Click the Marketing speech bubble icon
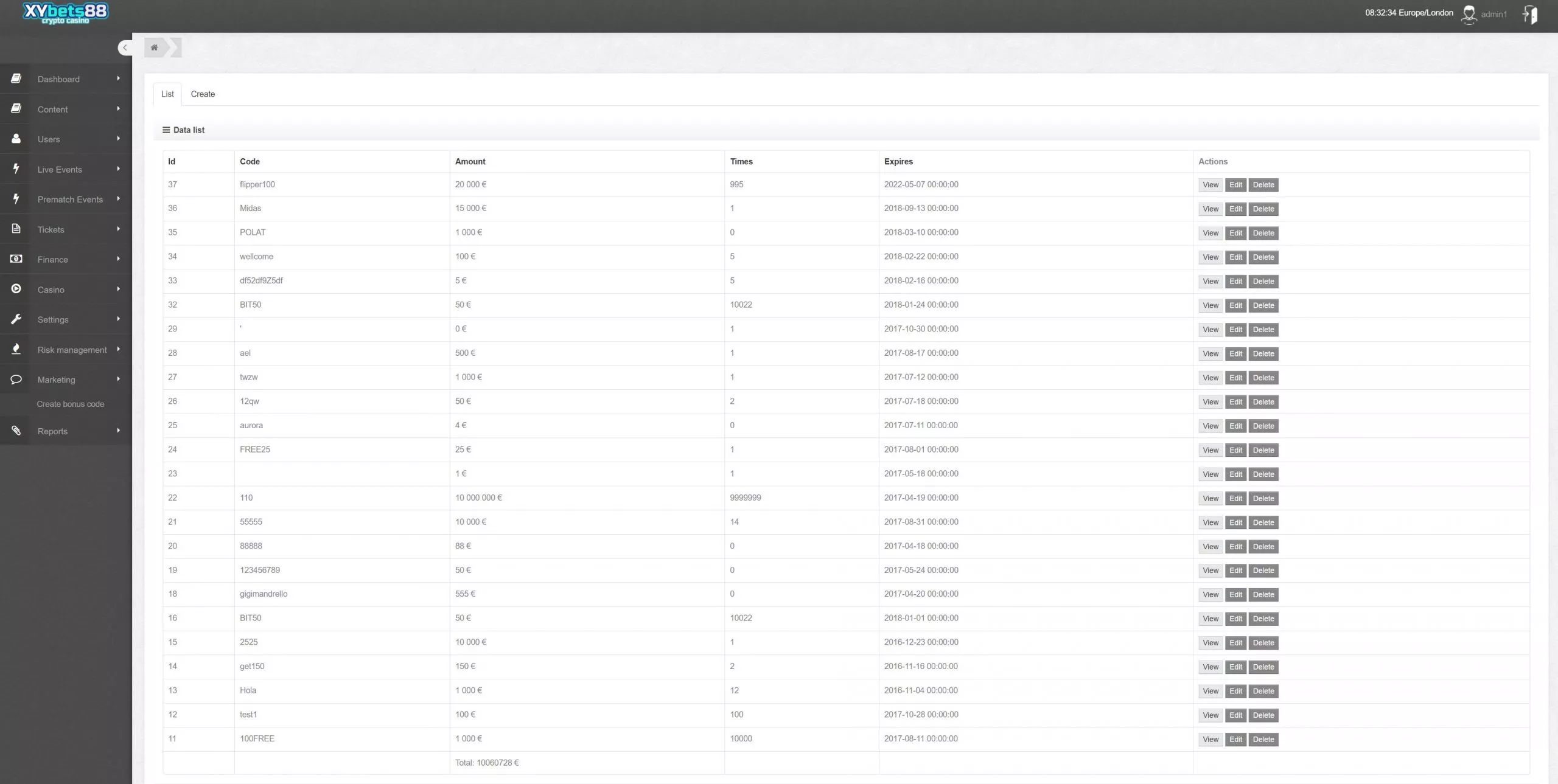This screenshot has height=784, width=1558. coord(16,380)
